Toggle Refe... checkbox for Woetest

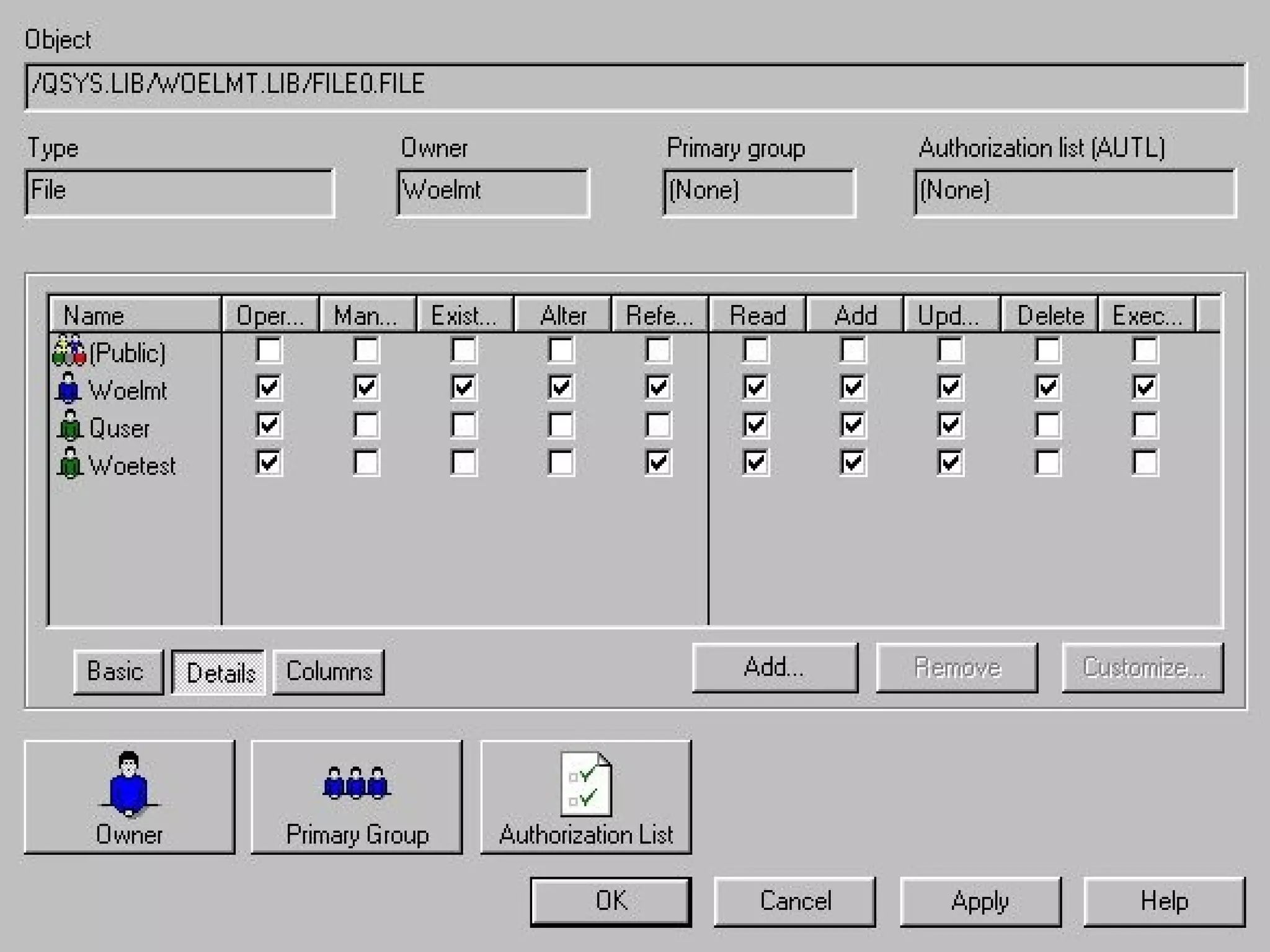(x=657, y=462)
